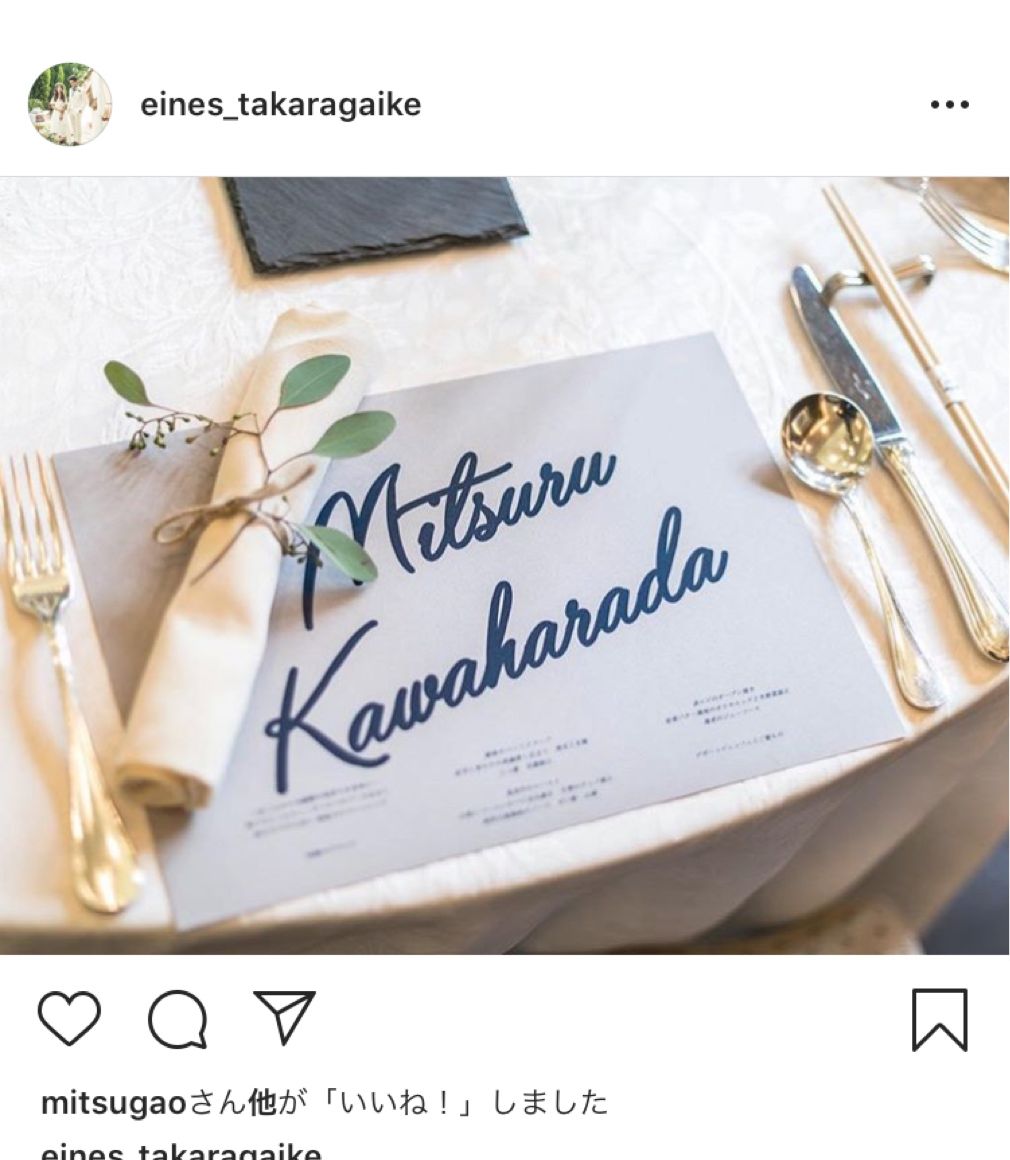Tap the 'Kawaharada' script text in photo
Viewport: 1010px width, 1160px height.
coord(494,642)
